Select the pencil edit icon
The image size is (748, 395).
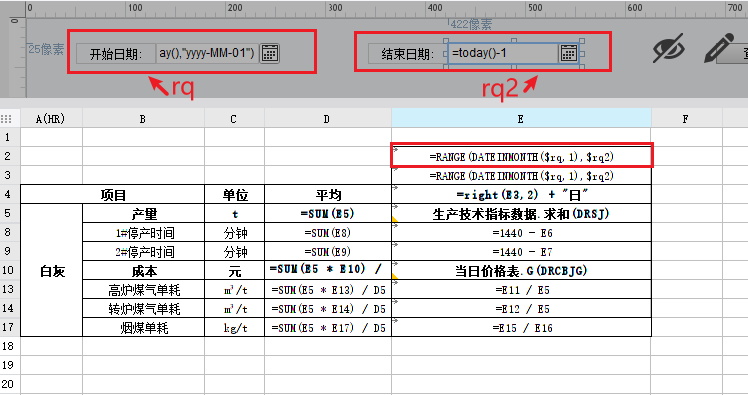coord(719,48)
